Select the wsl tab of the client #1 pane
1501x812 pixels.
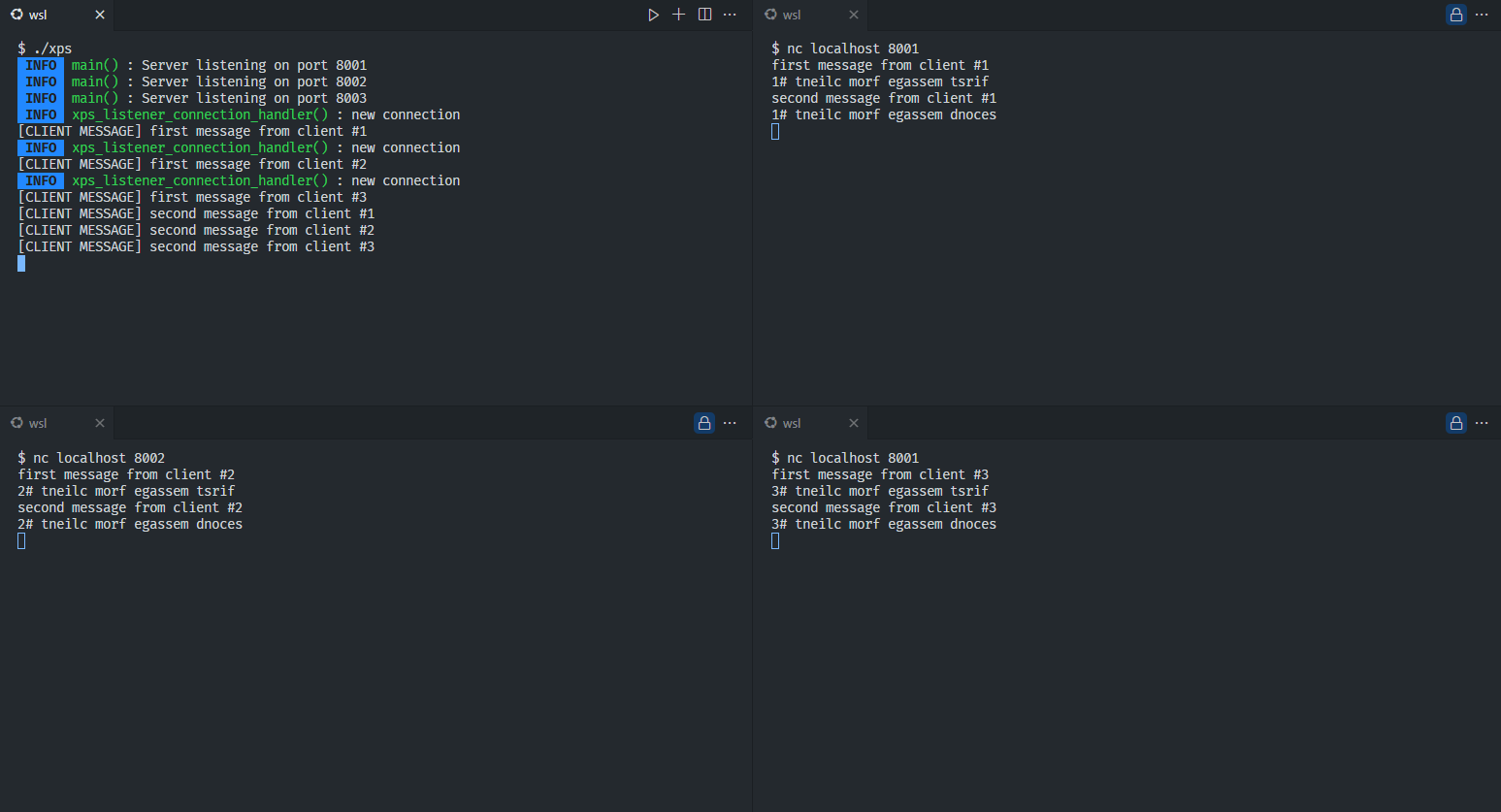pos(810,15)
